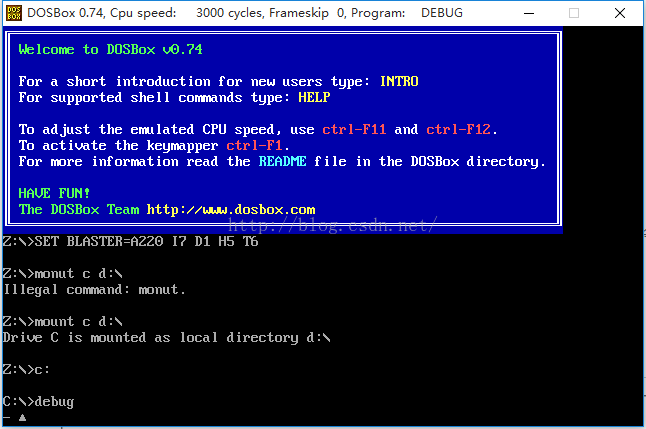Click the 'C:\>debug' command line

38,401
